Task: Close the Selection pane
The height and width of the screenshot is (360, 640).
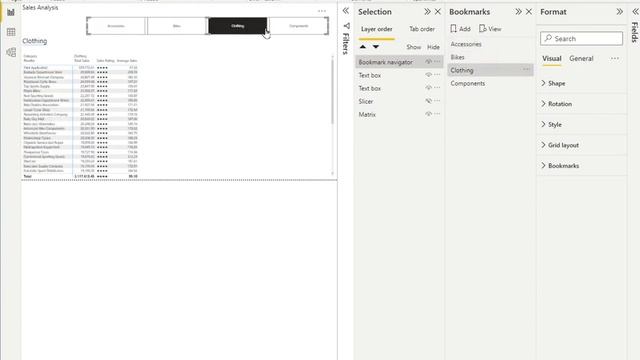Action: (438, 12)
